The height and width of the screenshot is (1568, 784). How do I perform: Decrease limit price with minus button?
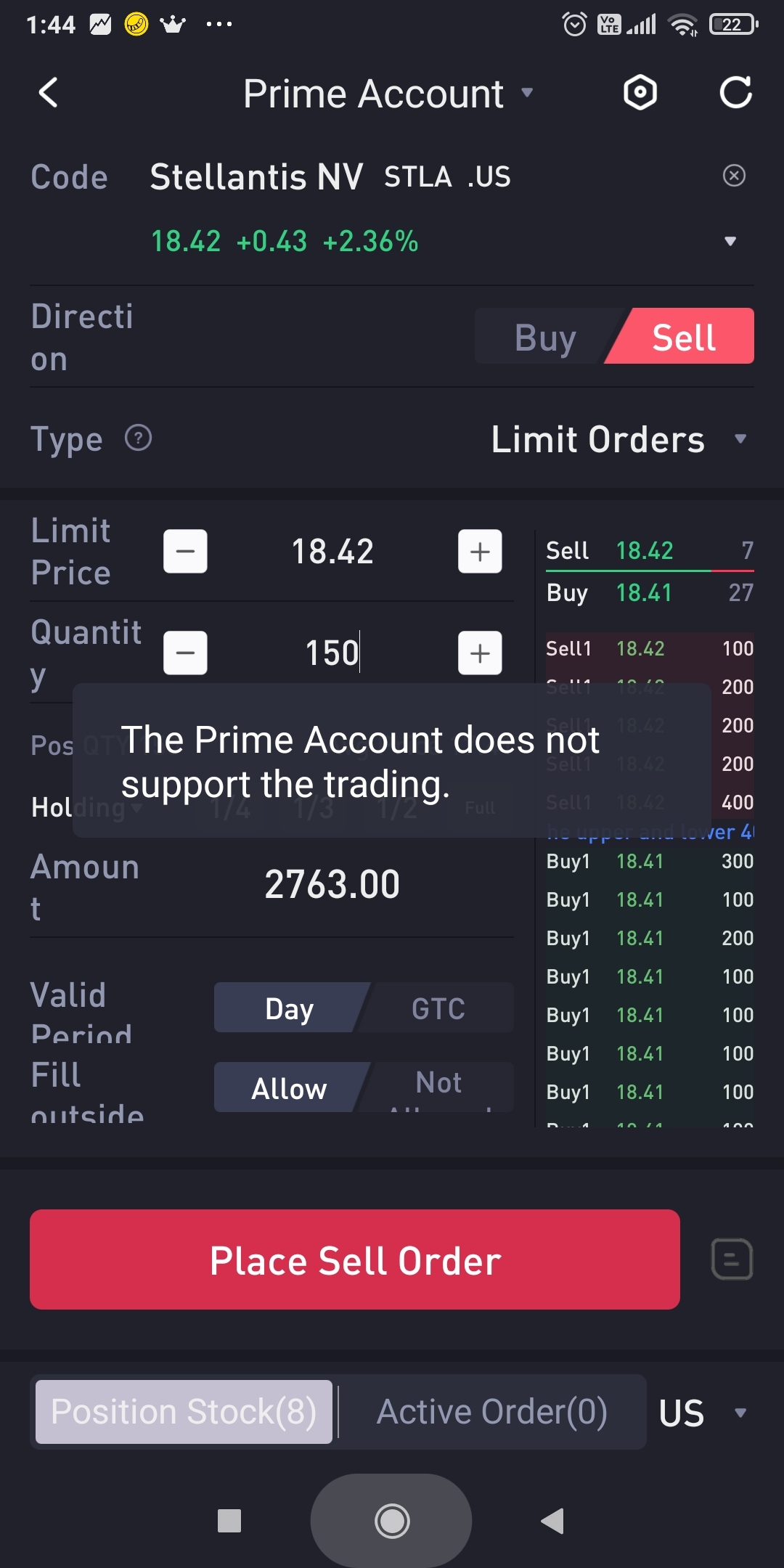click(185, 552)
